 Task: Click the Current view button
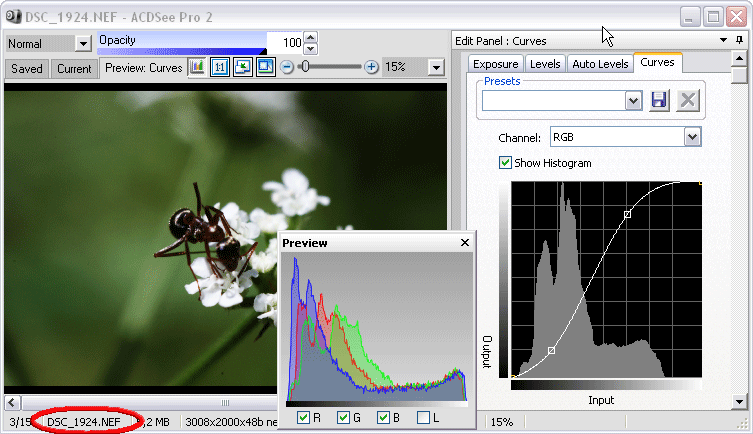(x=74, y=69)
